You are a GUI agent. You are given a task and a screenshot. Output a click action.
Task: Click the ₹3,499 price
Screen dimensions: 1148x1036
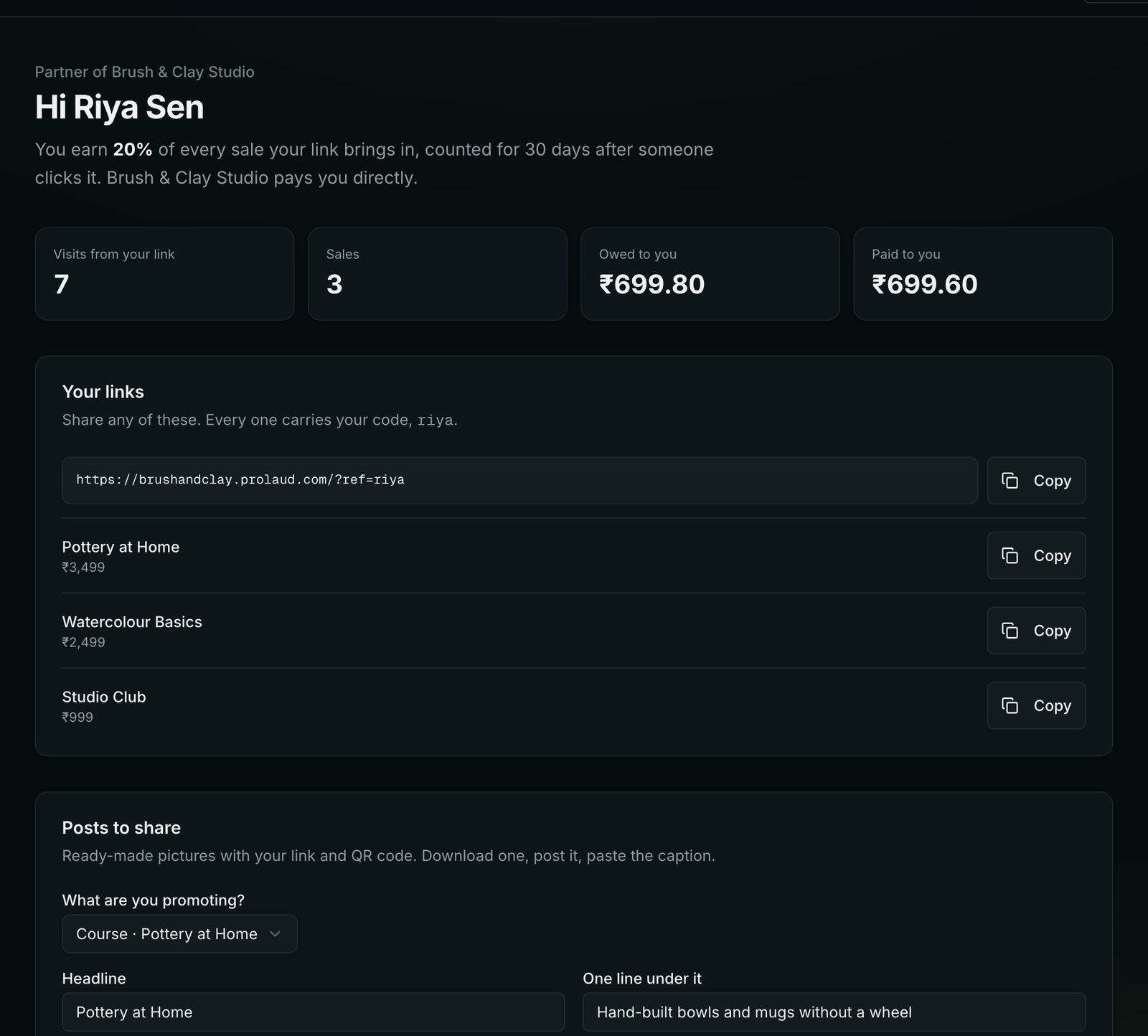[x=83, y=568]
